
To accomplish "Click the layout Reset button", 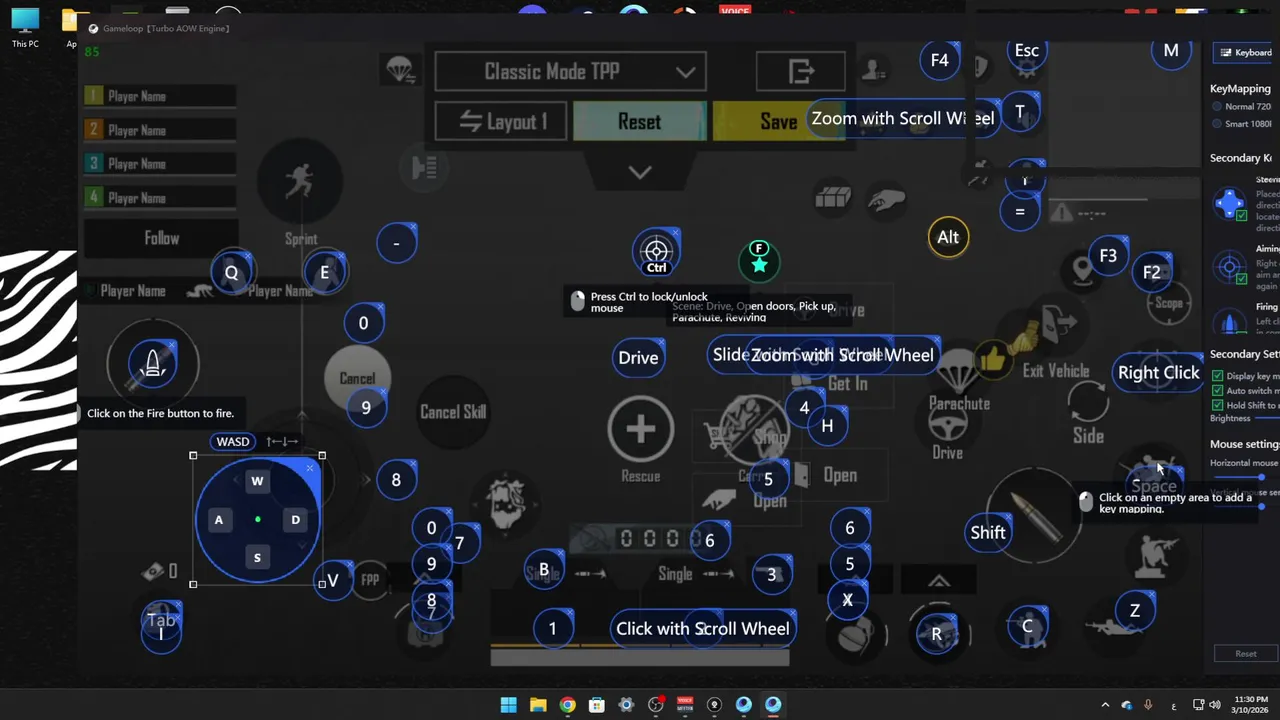I will point(640,122).
